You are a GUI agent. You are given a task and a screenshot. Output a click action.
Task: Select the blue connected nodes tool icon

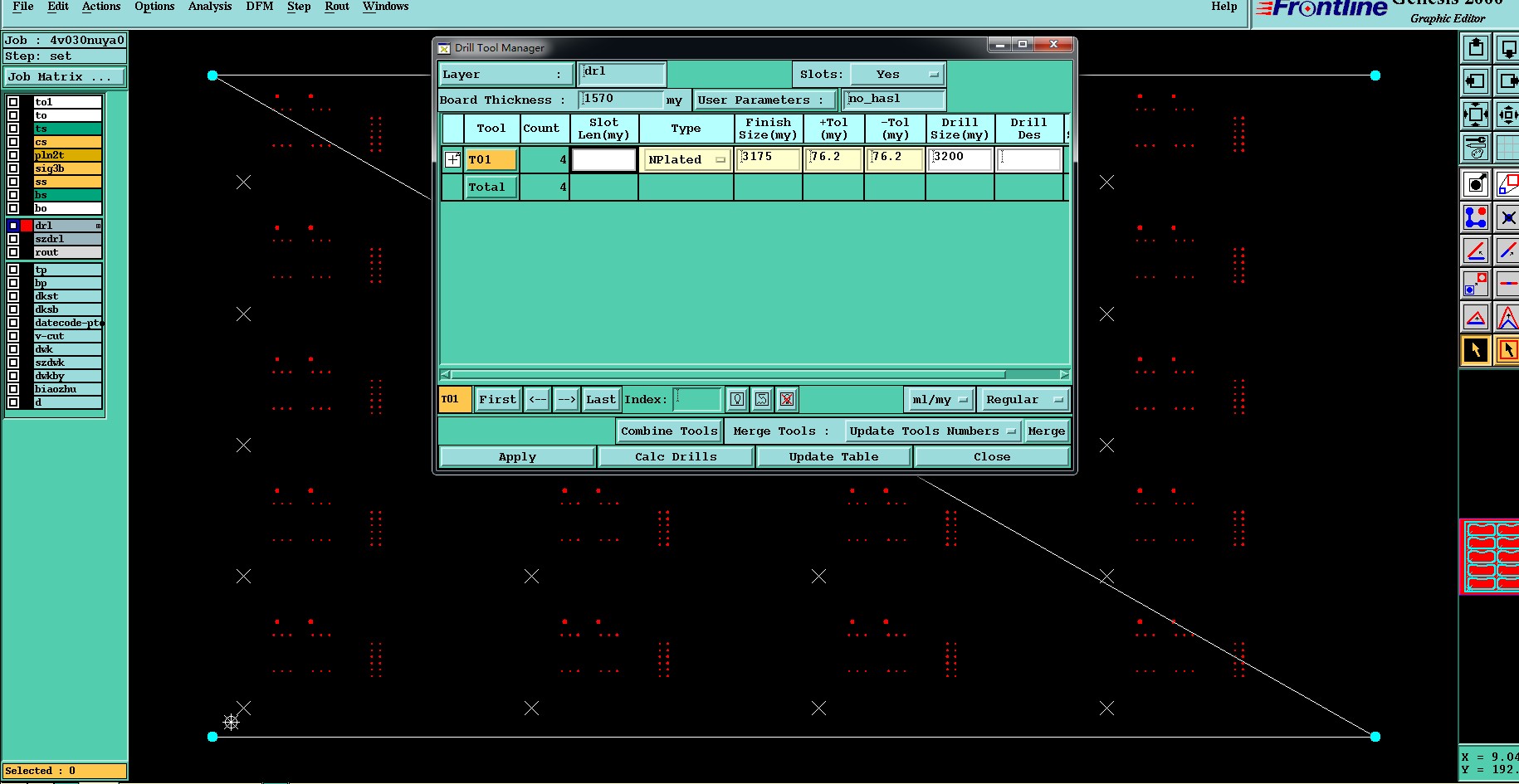pyautogui.click(x=1476, y=217)
